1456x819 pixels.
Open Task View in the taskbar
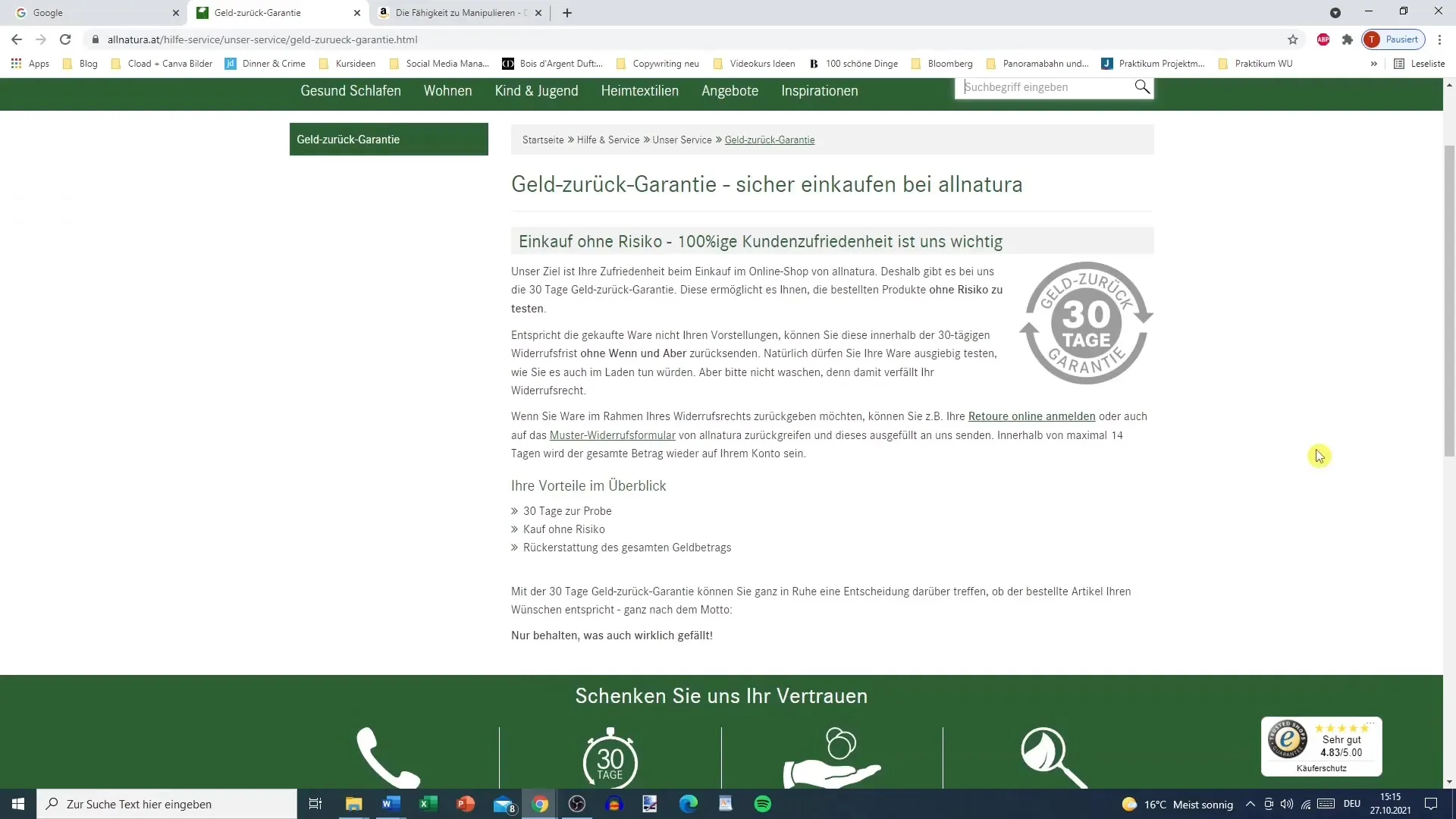[315, 804]
